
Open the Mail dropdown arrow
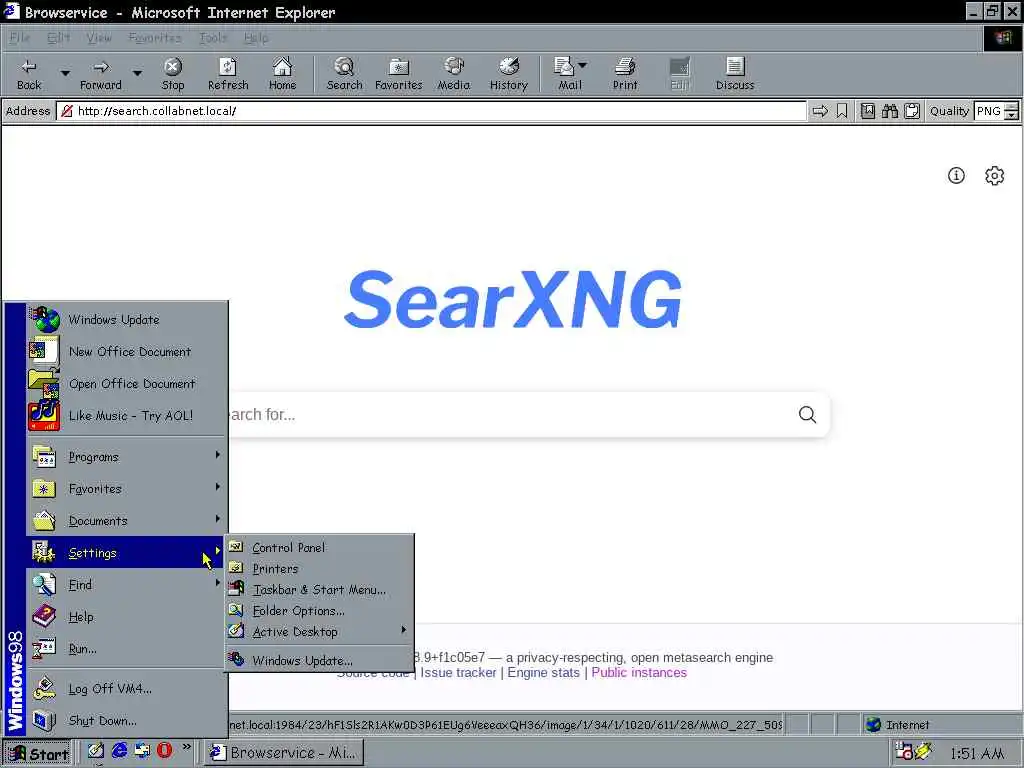583,65
